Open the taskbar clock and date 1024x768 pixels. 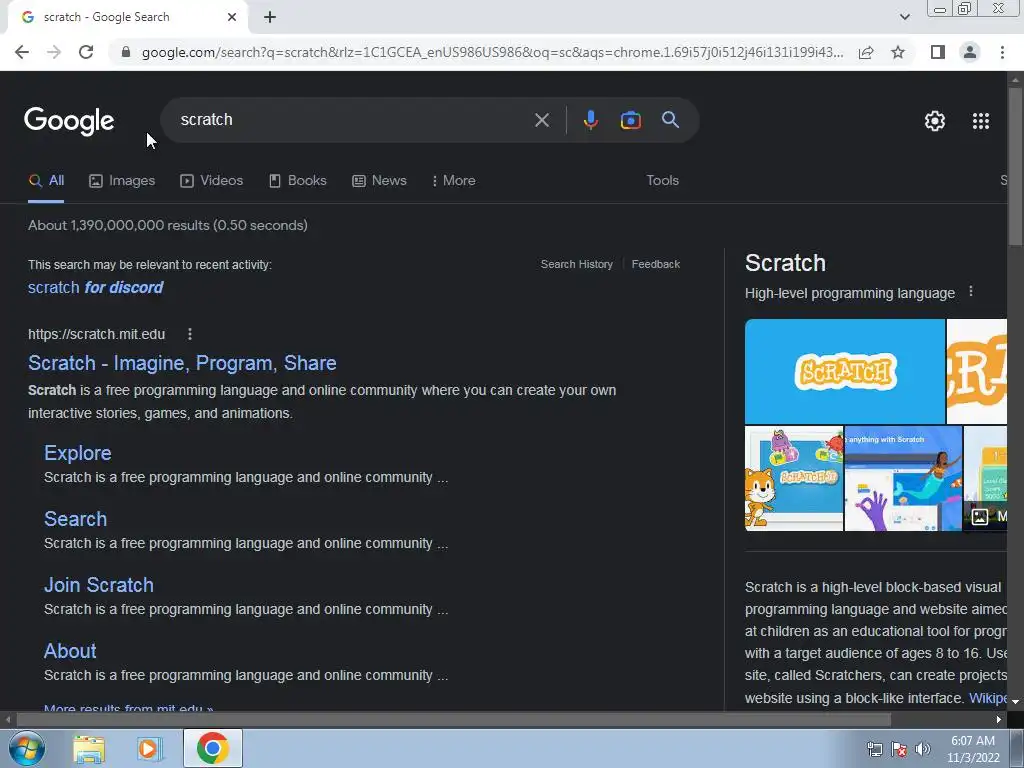pyautogui.click(x=973, y=749)
